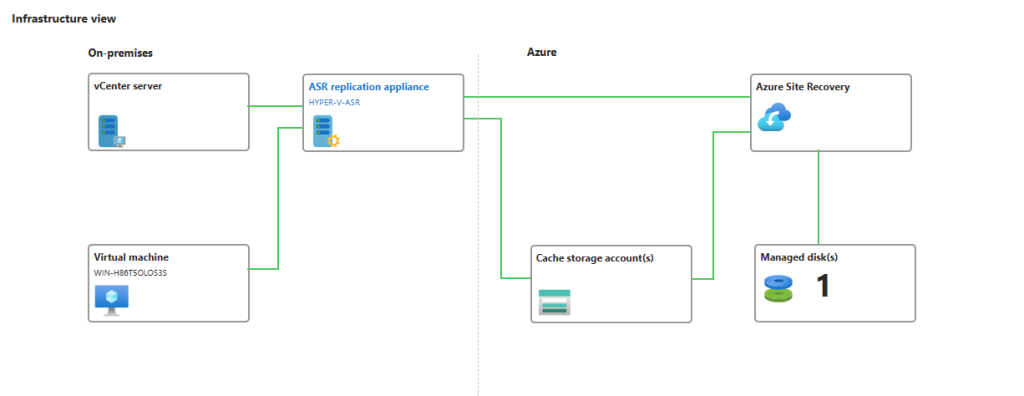
Task: Click the Infrastructure view heading
Action: [64, 19]
